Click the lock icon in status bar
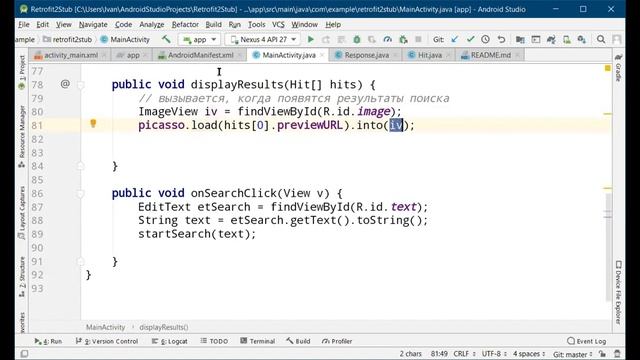The width and height of the screenshot is (640, 360). pyautogui.click(x=603, y=354)
